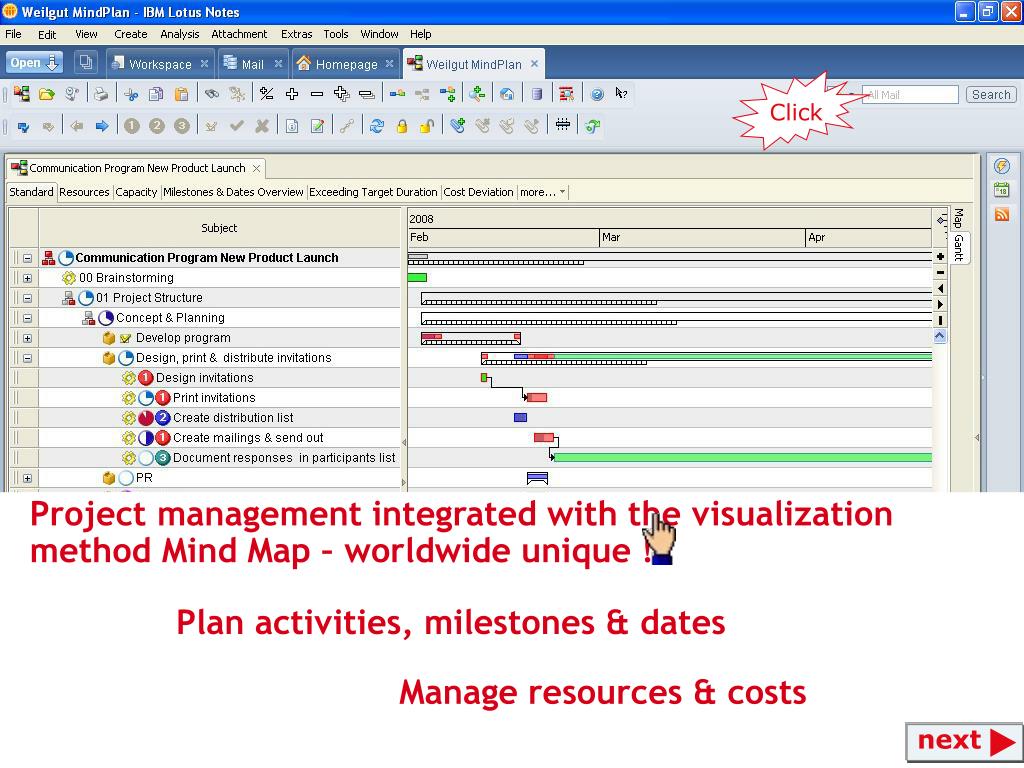The height and width of the screenshot is (768, 1024).
Task: Close the Communication Program document tab
Action: 257,168
